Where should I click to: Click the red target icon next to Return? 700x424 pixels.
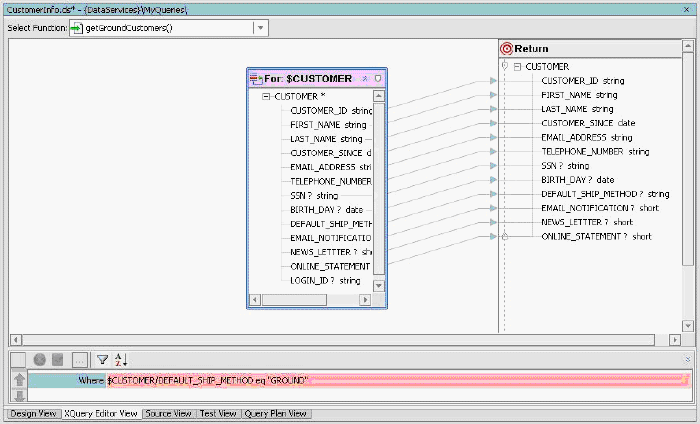(506, 49)
